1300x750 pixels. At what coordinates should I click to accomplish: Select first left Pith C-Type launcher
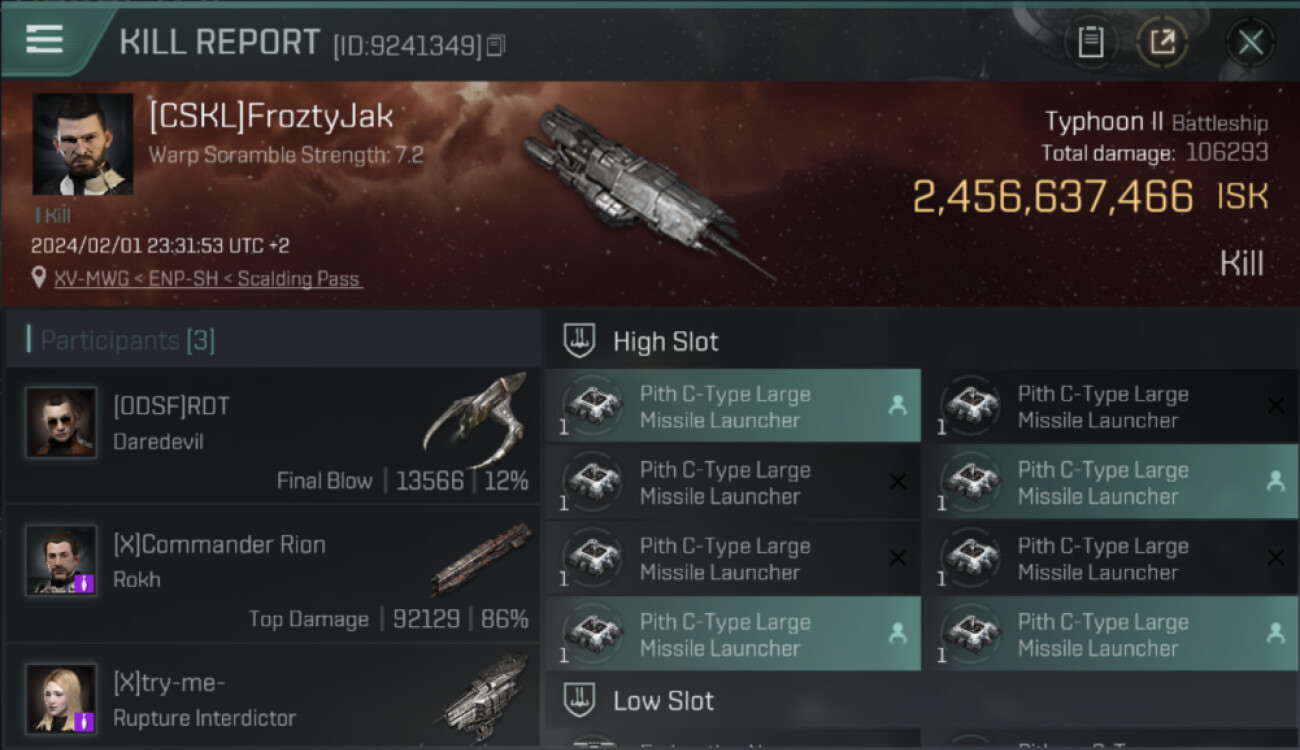pyautogui.click(x=732, y=406)
